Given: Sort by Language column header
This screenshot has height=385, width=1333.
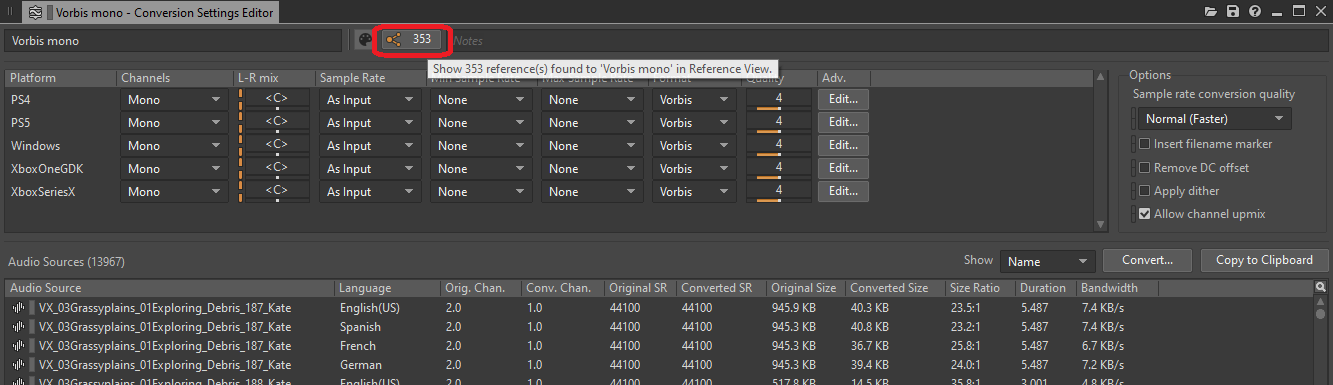Looking at the screenshot, I should (386, 288).
